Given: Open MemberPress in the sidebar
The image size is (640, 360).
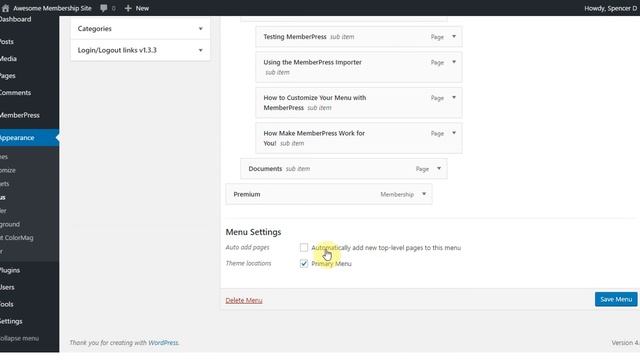Looking at the screenshot, I should (x=20, y=115).
